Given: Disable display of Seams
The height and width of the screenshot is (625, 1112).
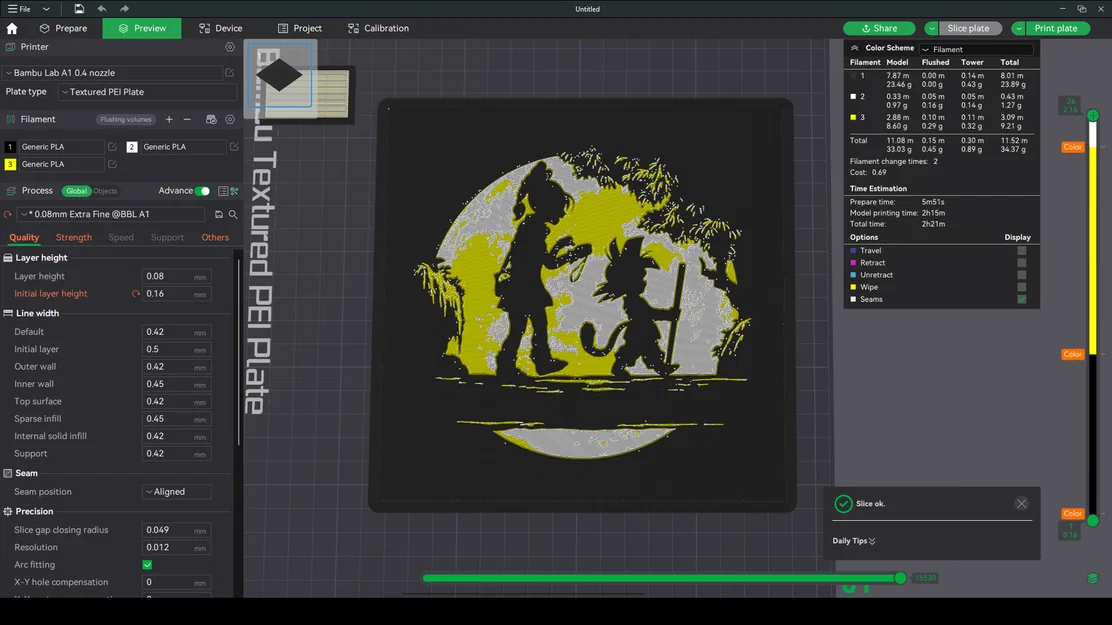Looking at the screenshot, I should (x=1021, y=299).
